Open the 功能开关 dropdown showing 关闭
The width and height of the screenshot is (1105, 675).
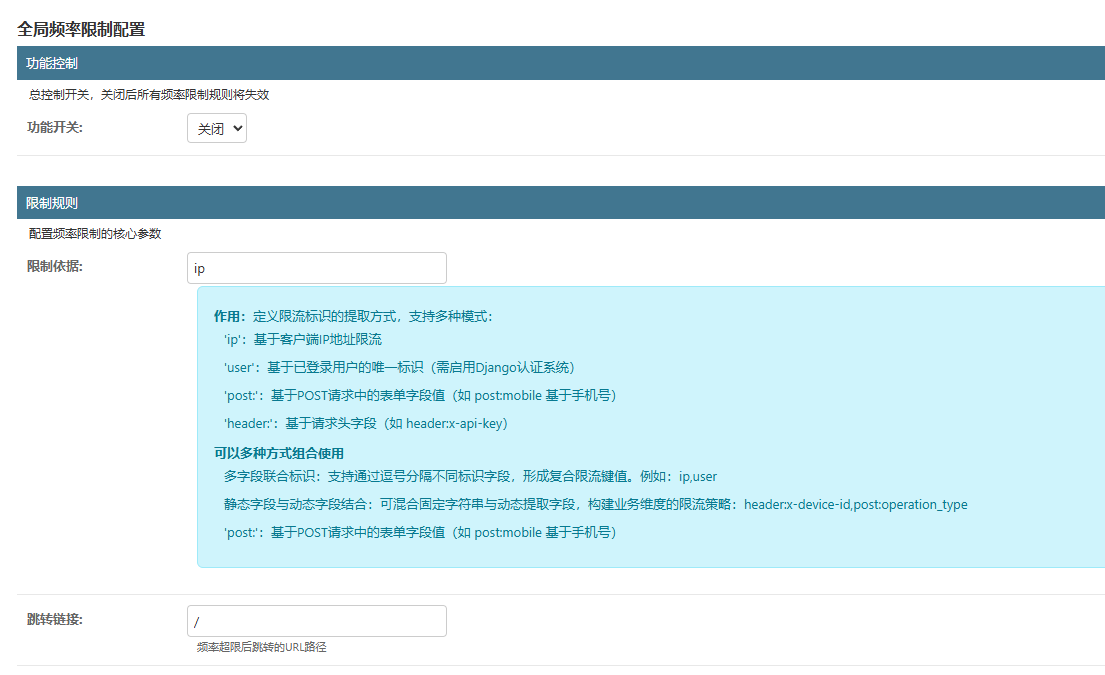216,128
